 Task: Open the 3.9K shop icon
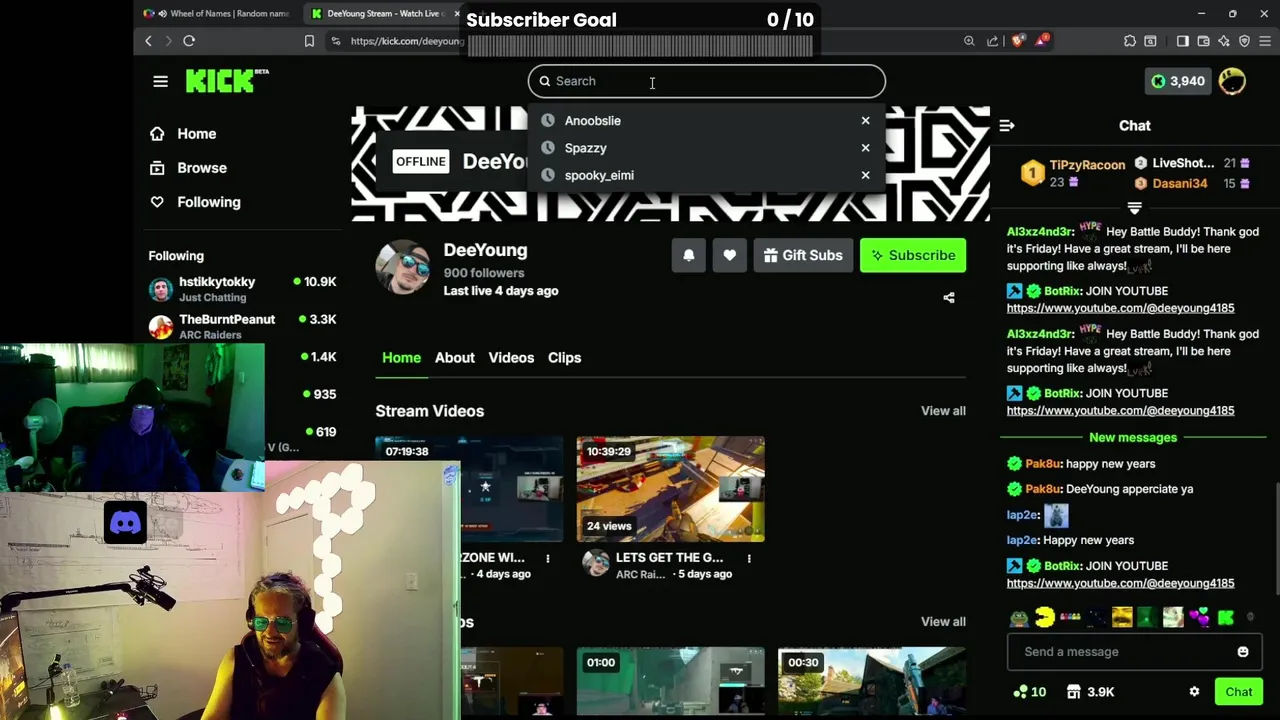tap(1090, 692)
